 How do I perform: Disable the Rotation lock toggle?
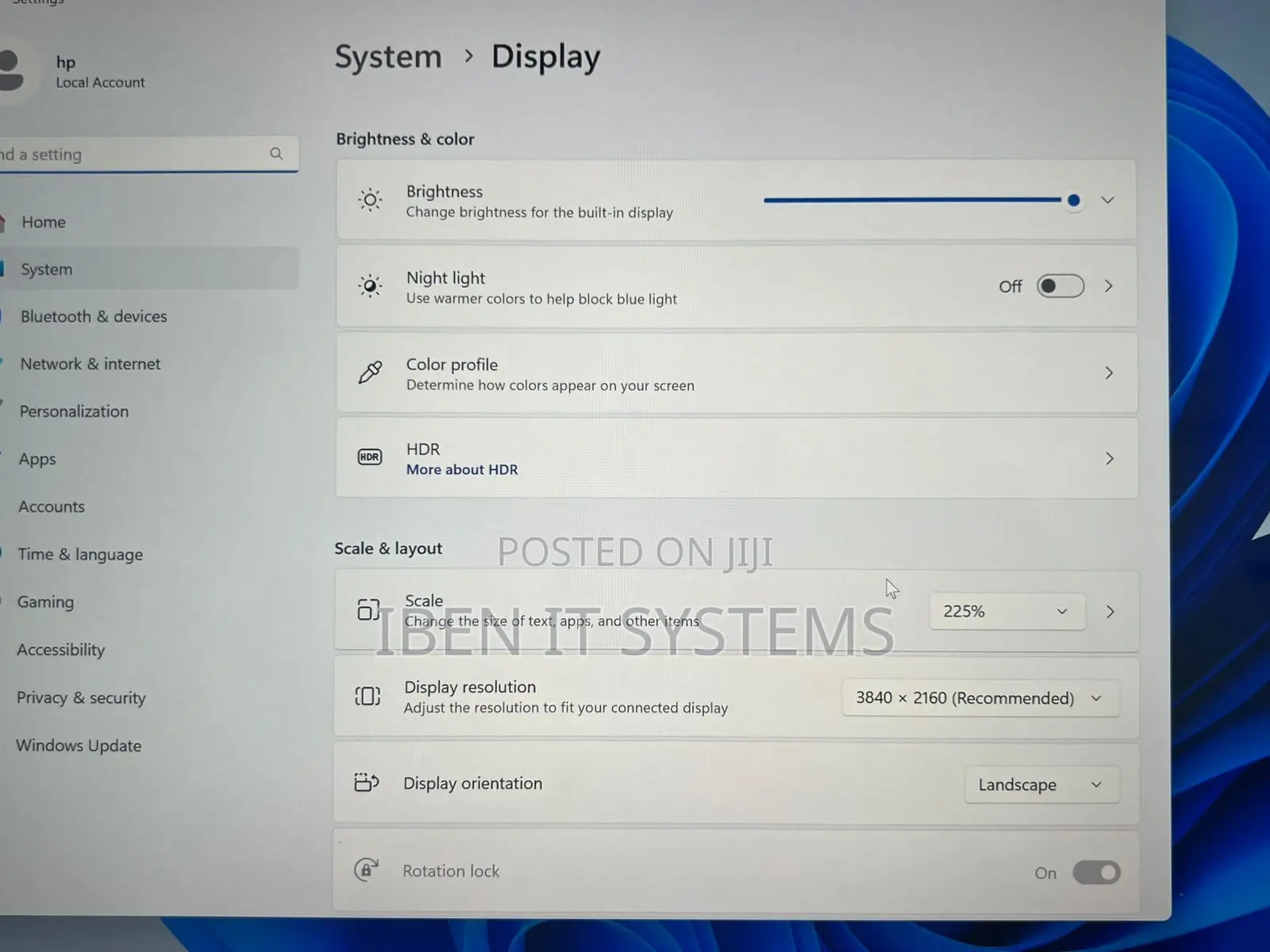(x=1096, y=872)
